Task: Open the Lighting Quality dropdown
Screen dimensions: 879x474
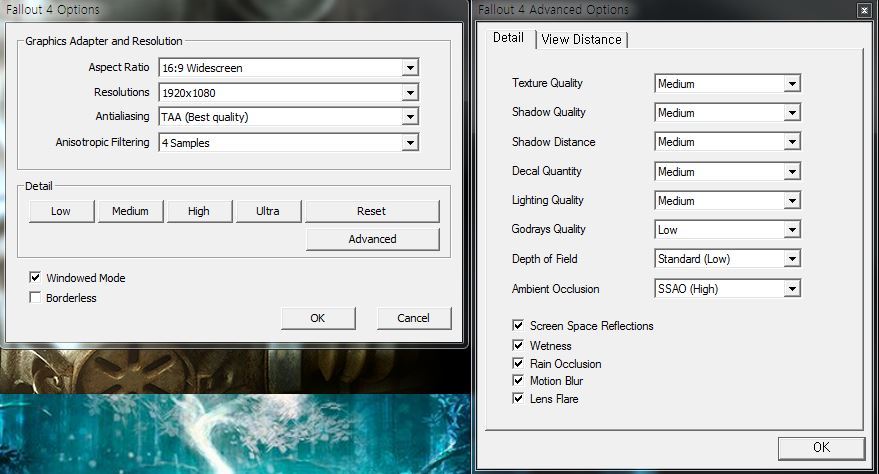Action: pyautogui.click(x=727, y=201)
